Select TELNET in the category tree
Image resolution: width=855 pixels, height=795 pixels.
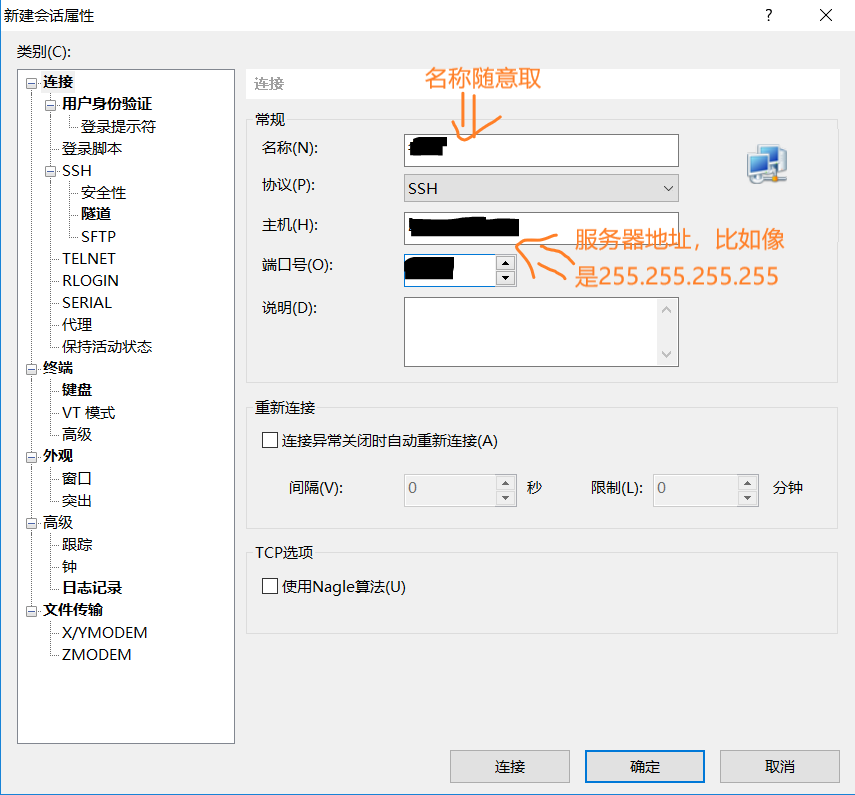coord(89,258)
